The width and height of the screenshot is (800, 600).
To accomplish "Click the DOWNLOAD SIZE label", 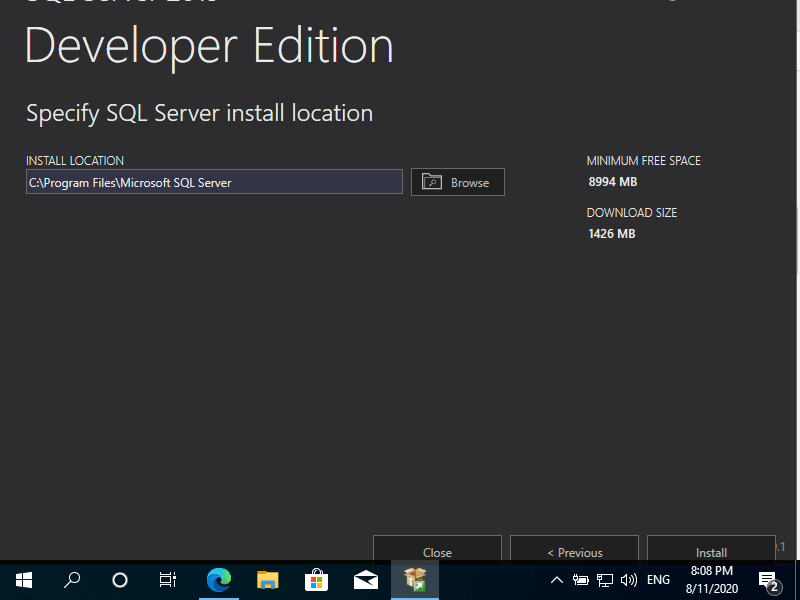I will pos(632,213).
